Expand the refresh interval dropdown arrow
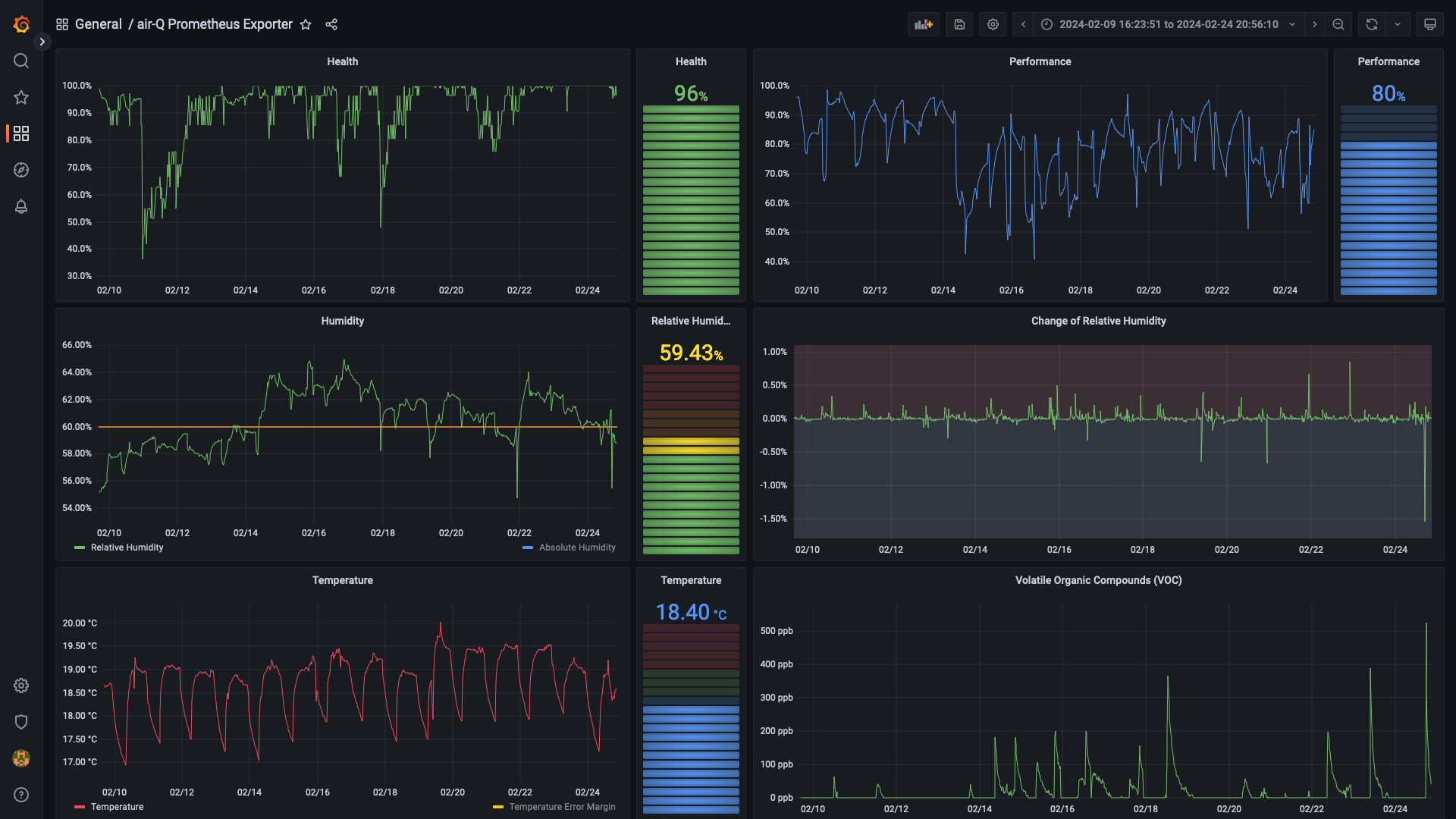This screenshot has width=1456, height=819. 1398,24
